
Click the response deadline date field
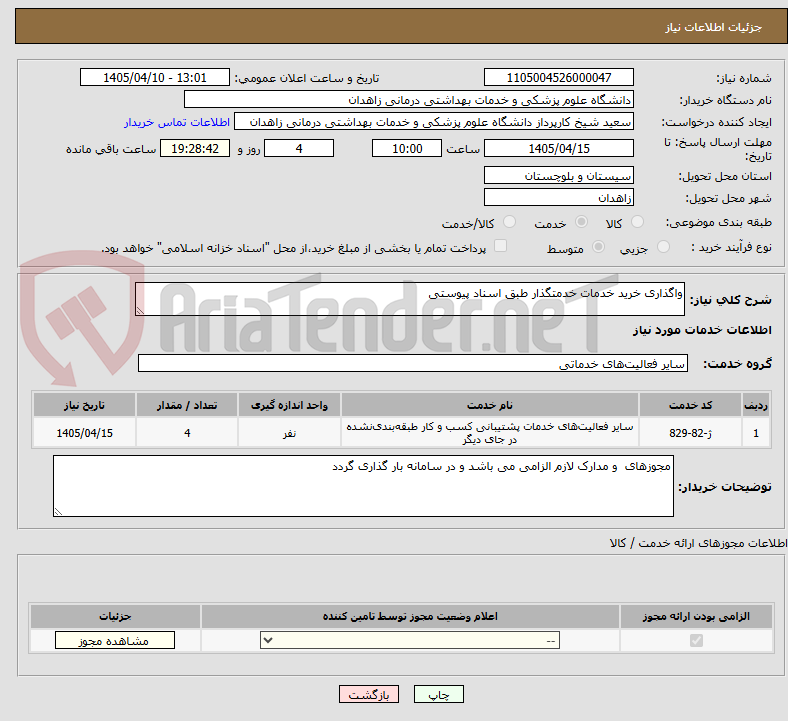tap(558, 148)
